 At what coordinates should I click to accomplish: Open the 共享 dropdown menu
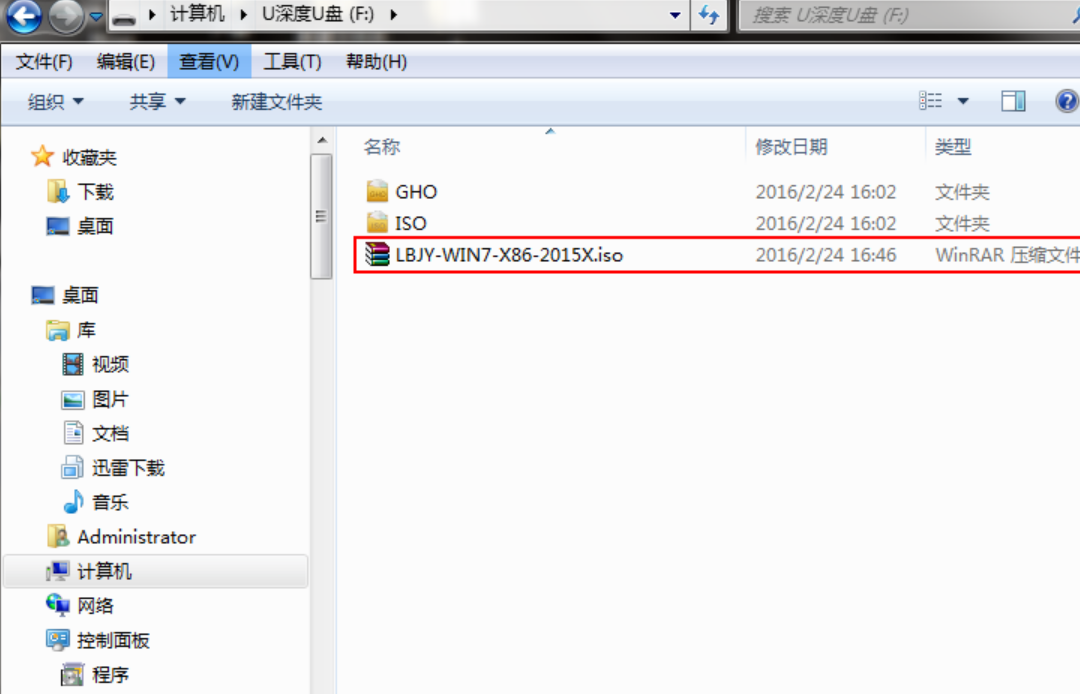pyautogui.click(x=157, y=102)
